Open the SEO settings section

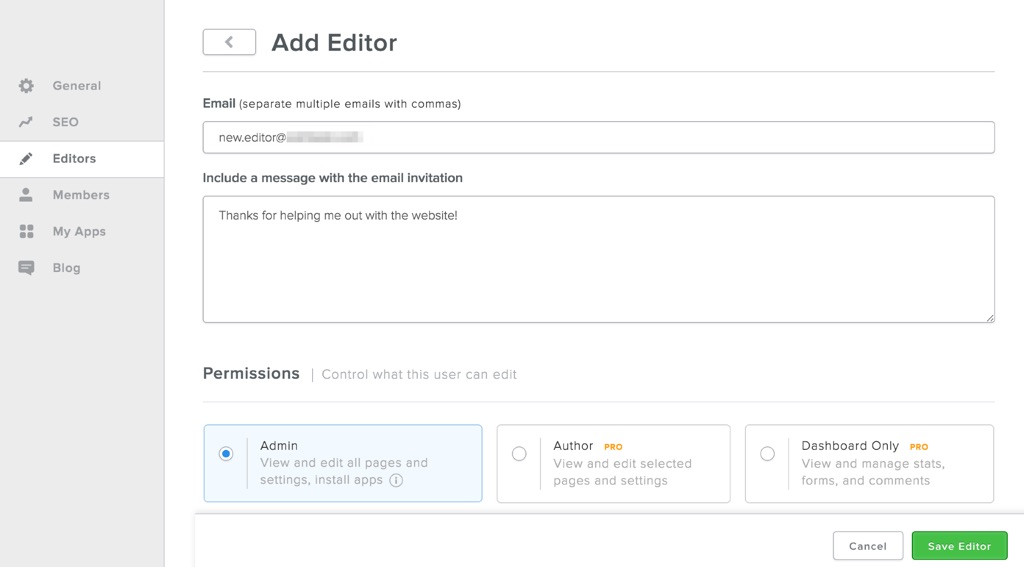tap(66, 122)
